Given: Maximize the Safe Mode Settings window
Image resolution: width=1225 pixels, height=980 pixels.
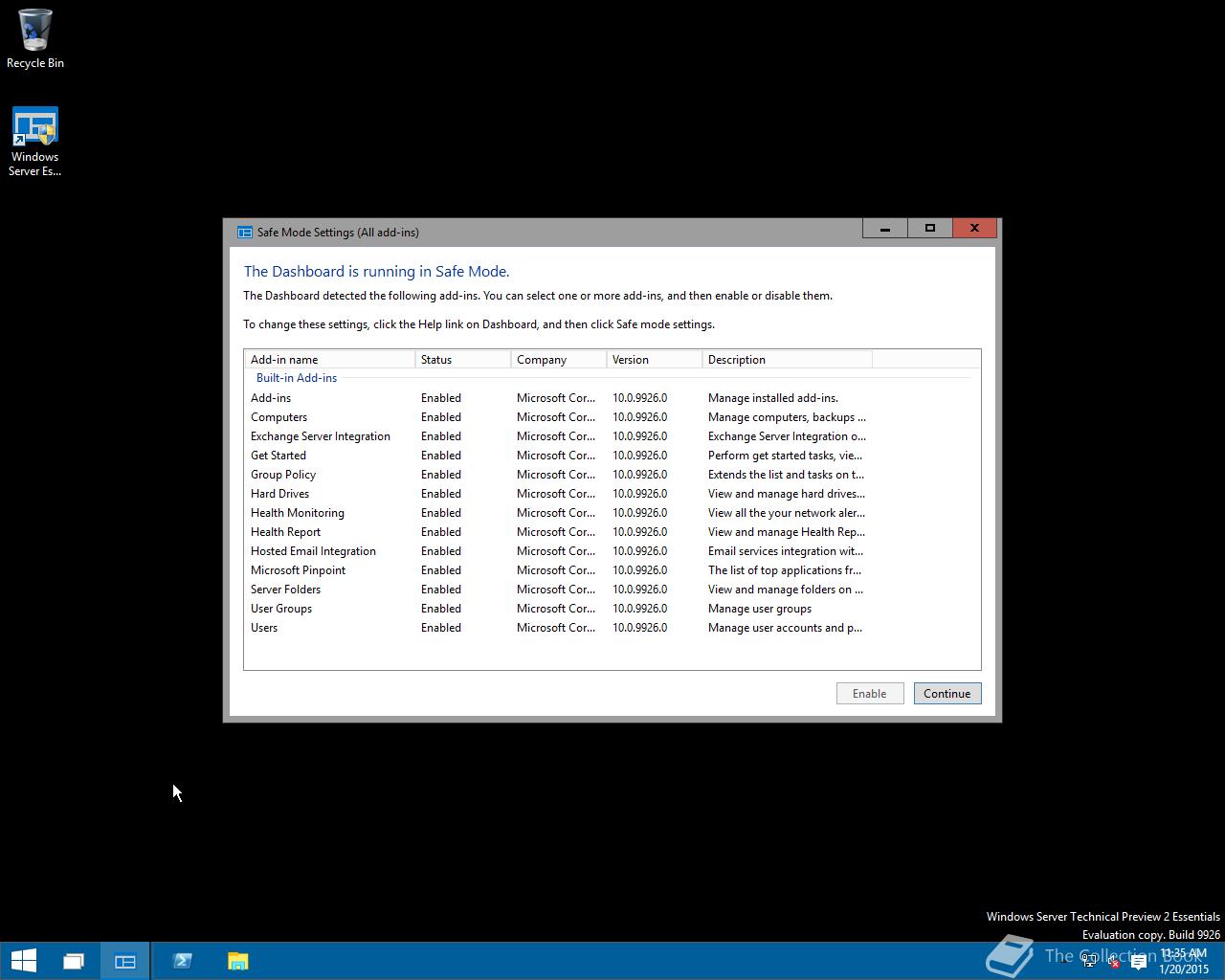Looking at the screenshot, I should click(x=929, y=228).
